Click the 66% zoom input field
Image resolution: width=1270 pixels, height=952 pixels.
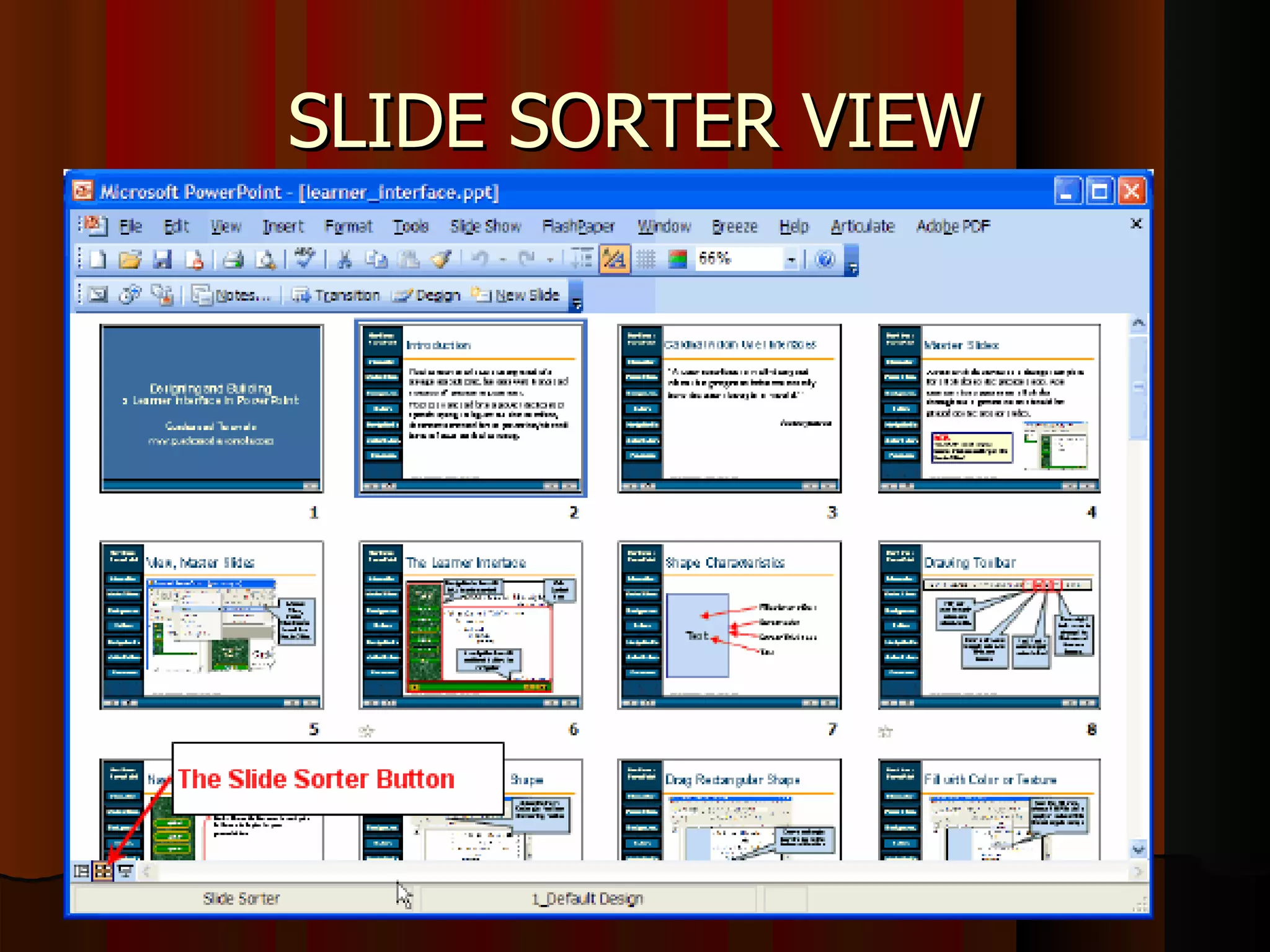(738, 259)
